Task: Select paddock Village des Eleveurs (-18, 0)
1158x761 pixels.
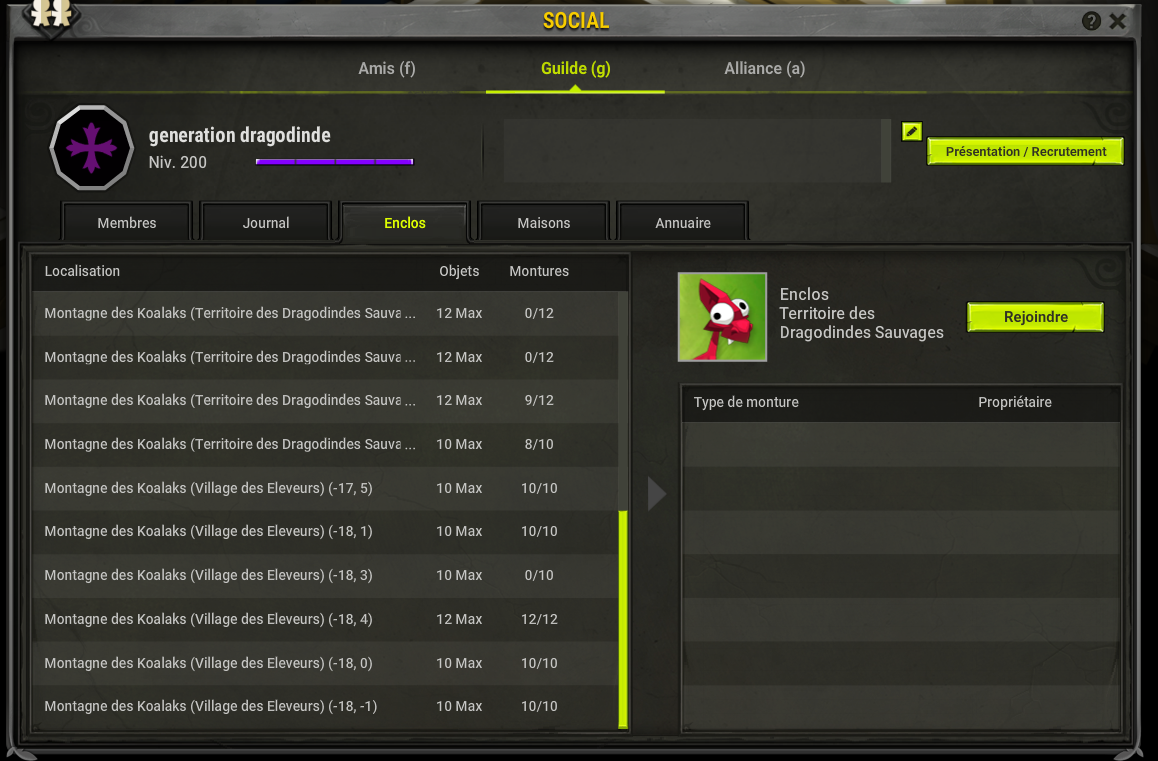Action: [325, 663]
